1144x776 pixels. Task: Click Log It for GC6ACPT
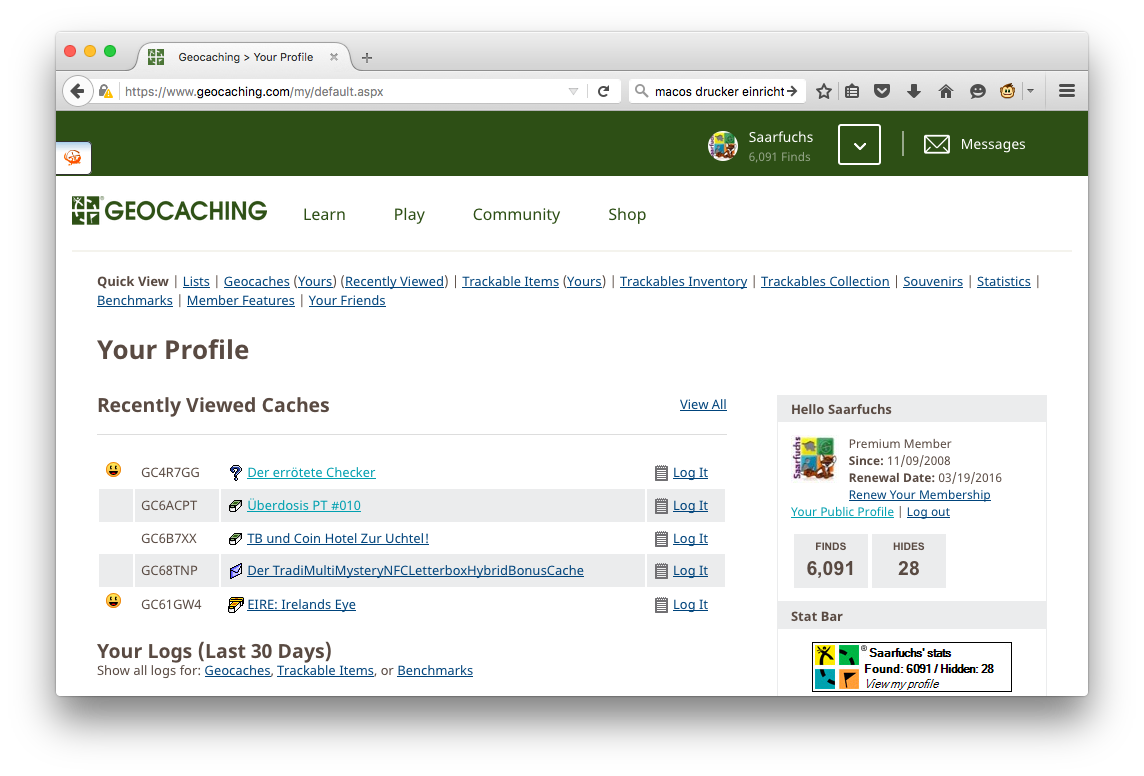(x=690, y=505)
